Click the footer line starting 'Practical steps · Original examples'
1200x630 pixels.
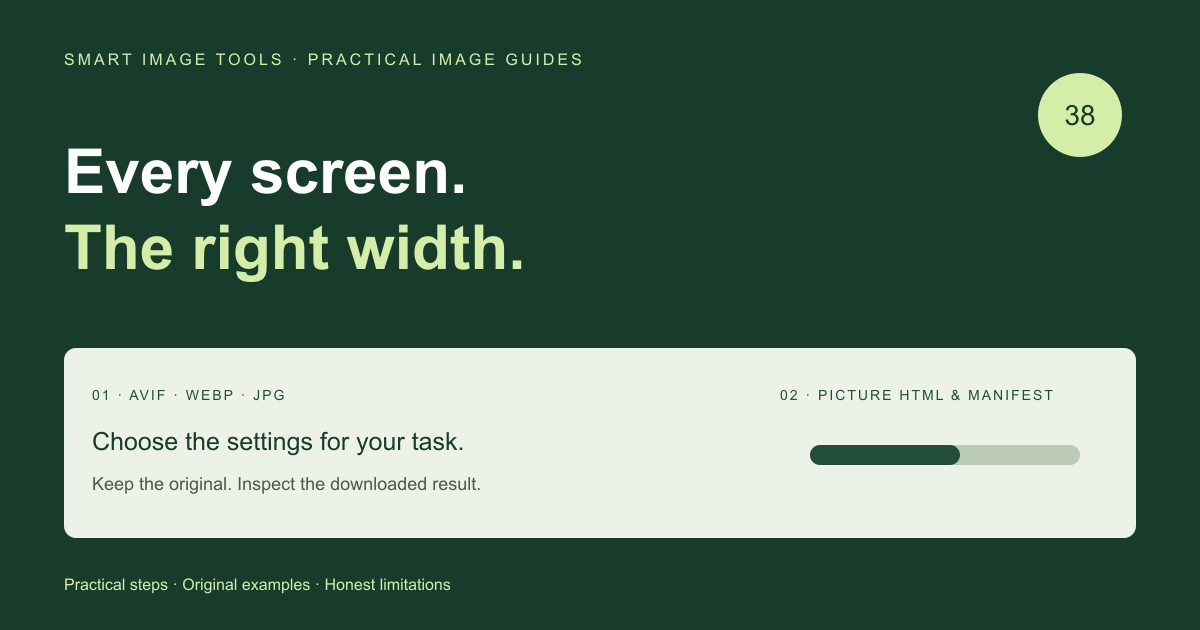pyautogui.click(x=257, y=585)
